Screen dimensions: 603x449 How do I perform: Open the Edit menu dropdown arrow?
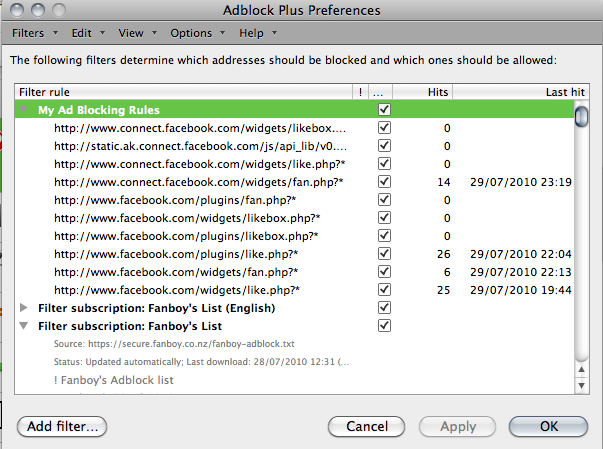(102, 33)
